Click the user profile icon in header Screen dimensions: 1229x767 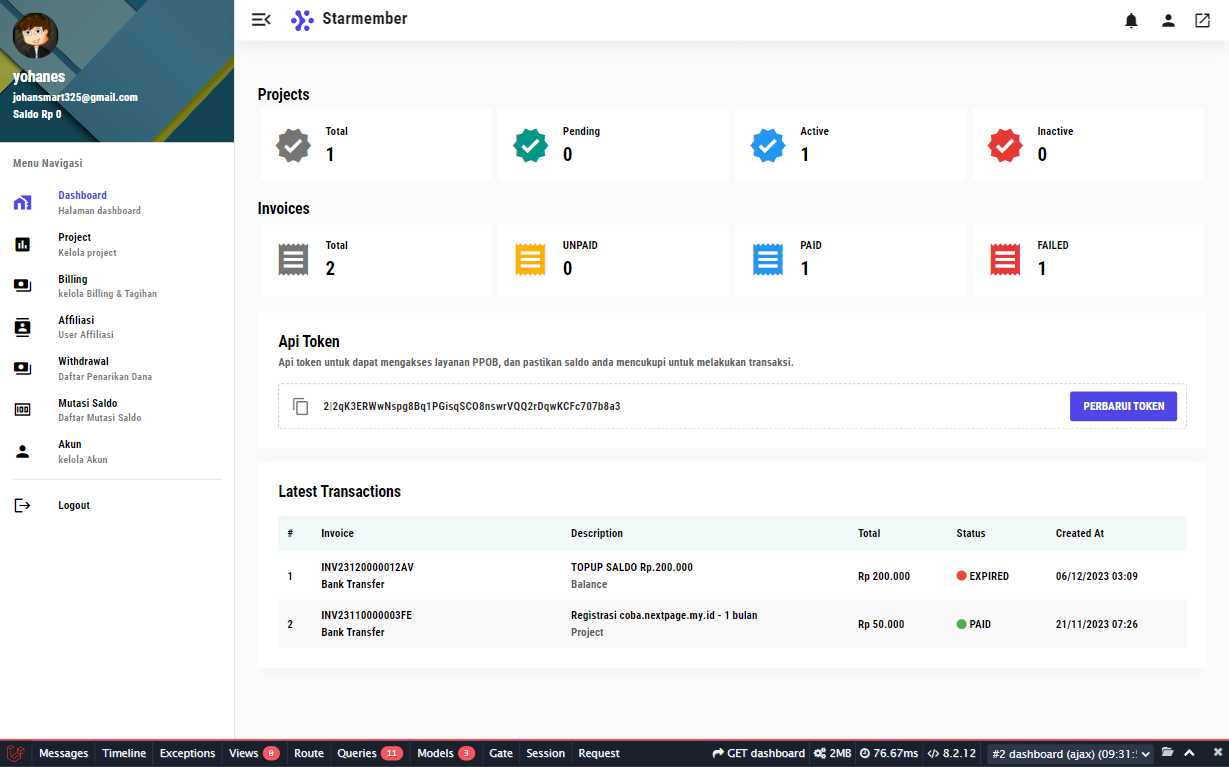[x=1167, y=20]
